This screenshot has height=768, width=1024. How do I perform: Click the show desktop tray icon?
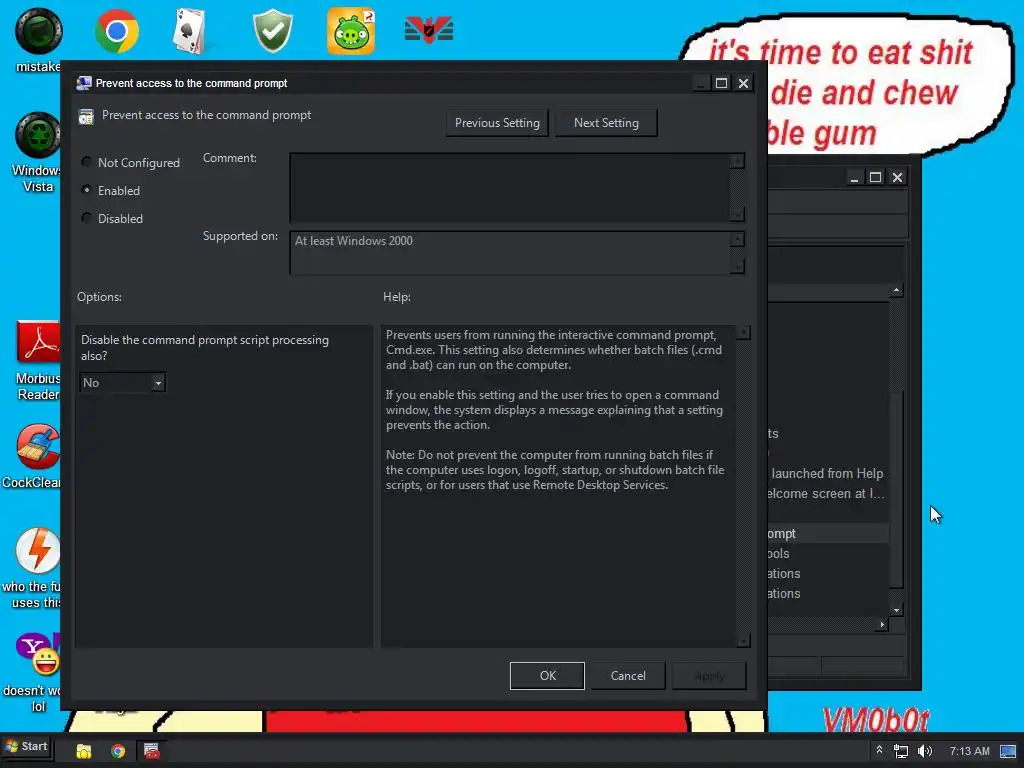point(1008,751)
